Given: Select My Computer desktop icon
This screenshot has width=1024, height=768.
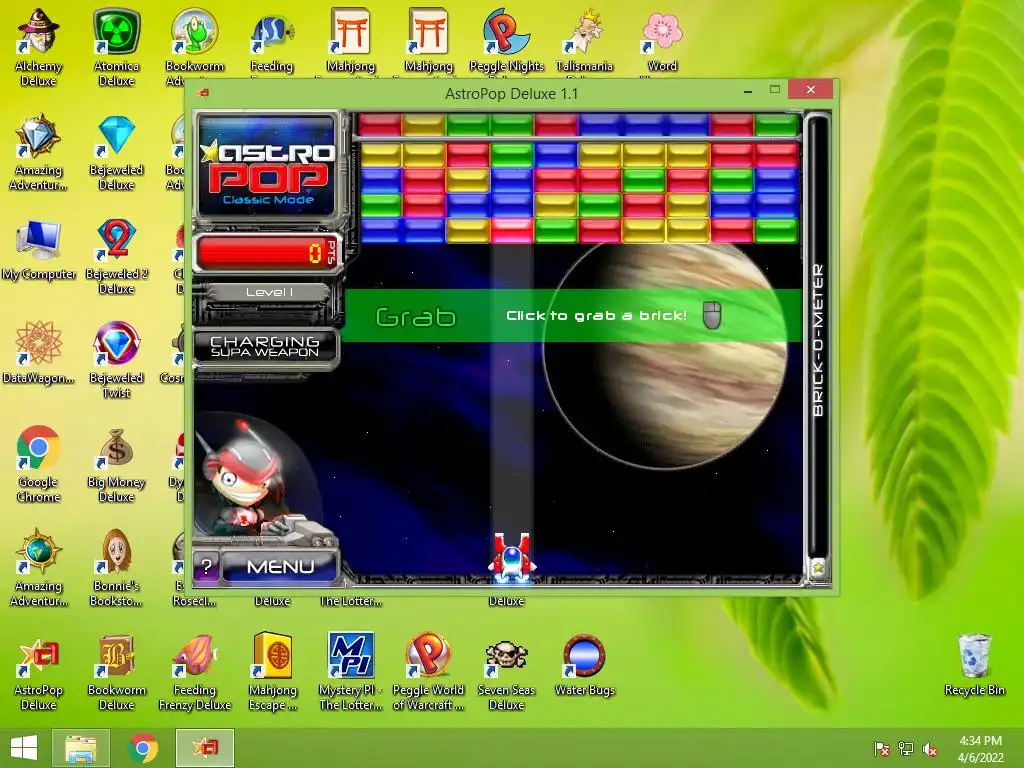Looking at the screenshot, I should click(x=39, y=251).
